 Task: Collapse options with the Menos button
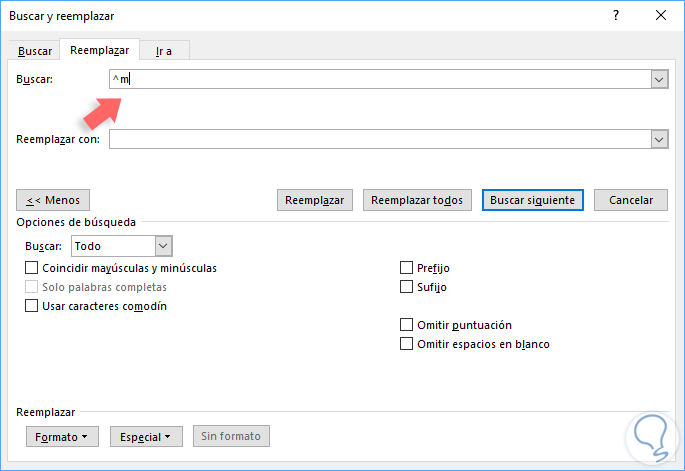point(54,200)
